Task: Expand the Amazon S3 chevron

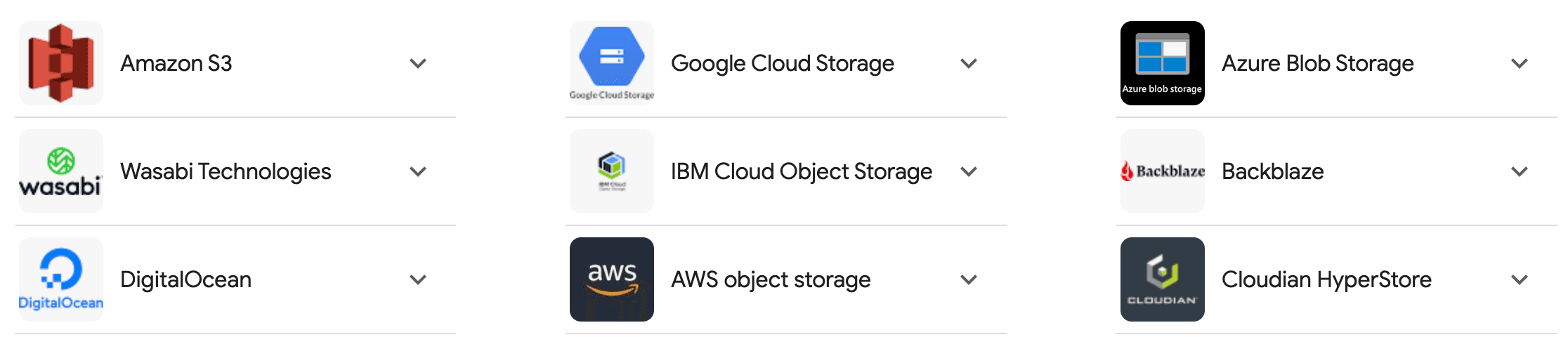Action: [418, 64]
